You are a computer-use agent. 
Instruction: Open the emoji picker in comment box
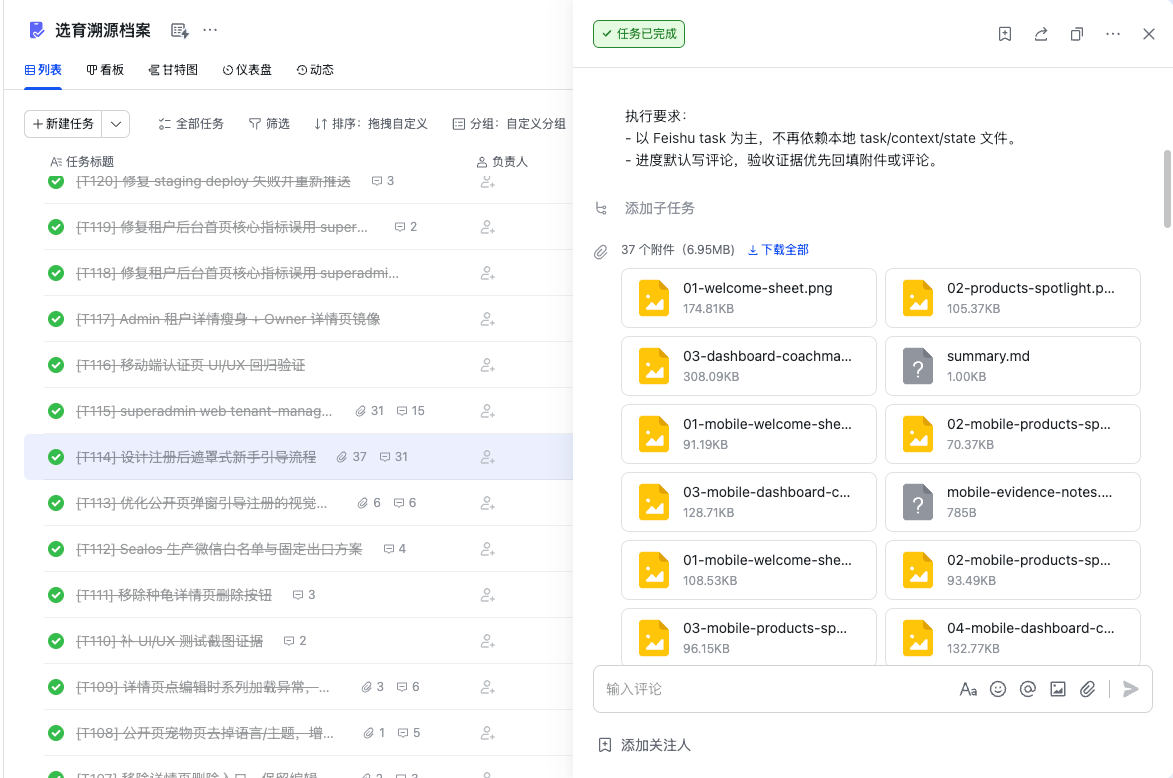(x=998, y=689)
